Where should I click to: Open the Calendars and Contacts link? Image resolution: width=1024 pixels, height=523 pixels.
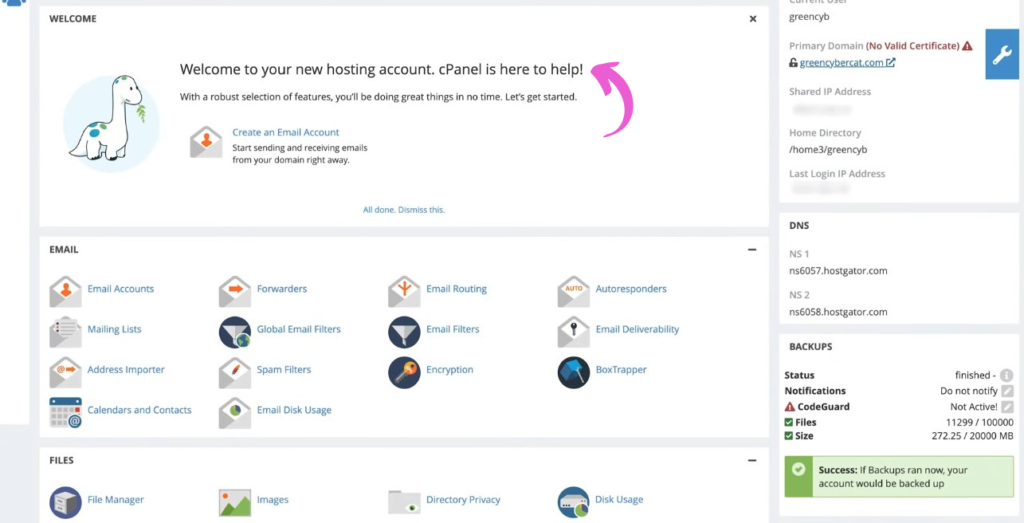[139, 410]
